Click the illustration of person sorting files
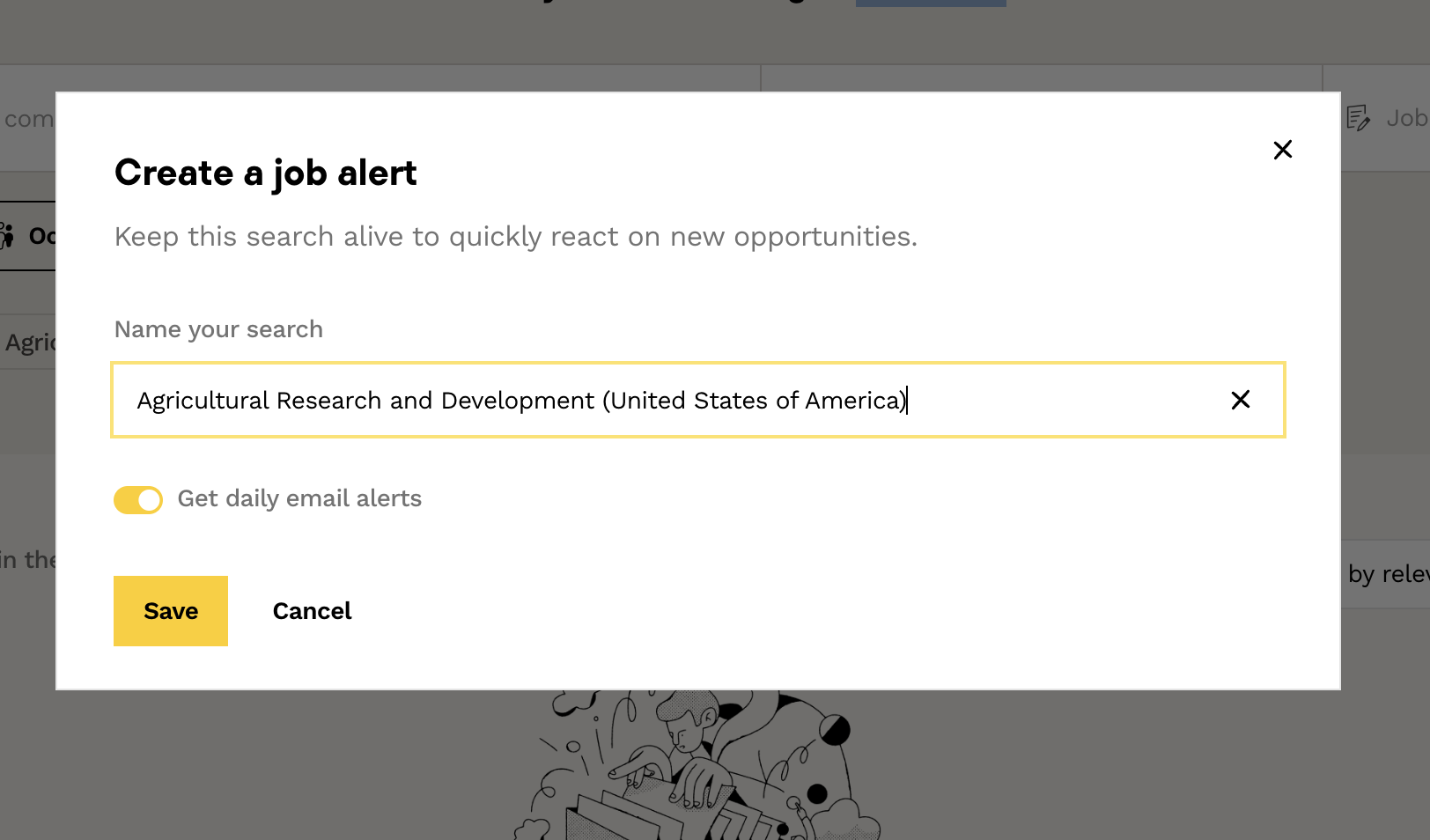Viewport: 1430px width, 840px height. point(696,766)
